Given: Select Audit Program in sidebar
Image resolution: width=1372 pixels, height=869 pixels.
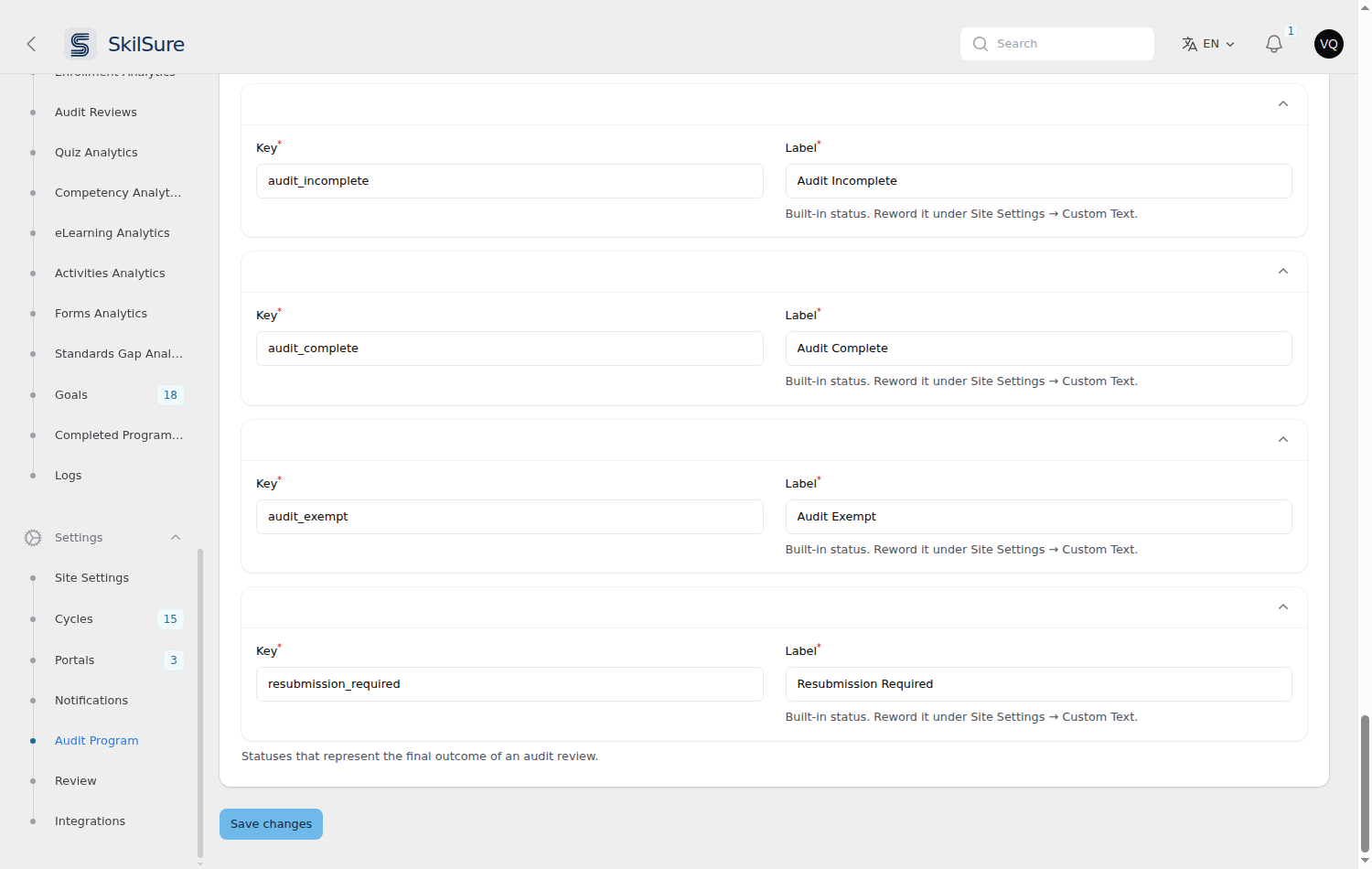Looking at the screenshot, I should point(97,741).
